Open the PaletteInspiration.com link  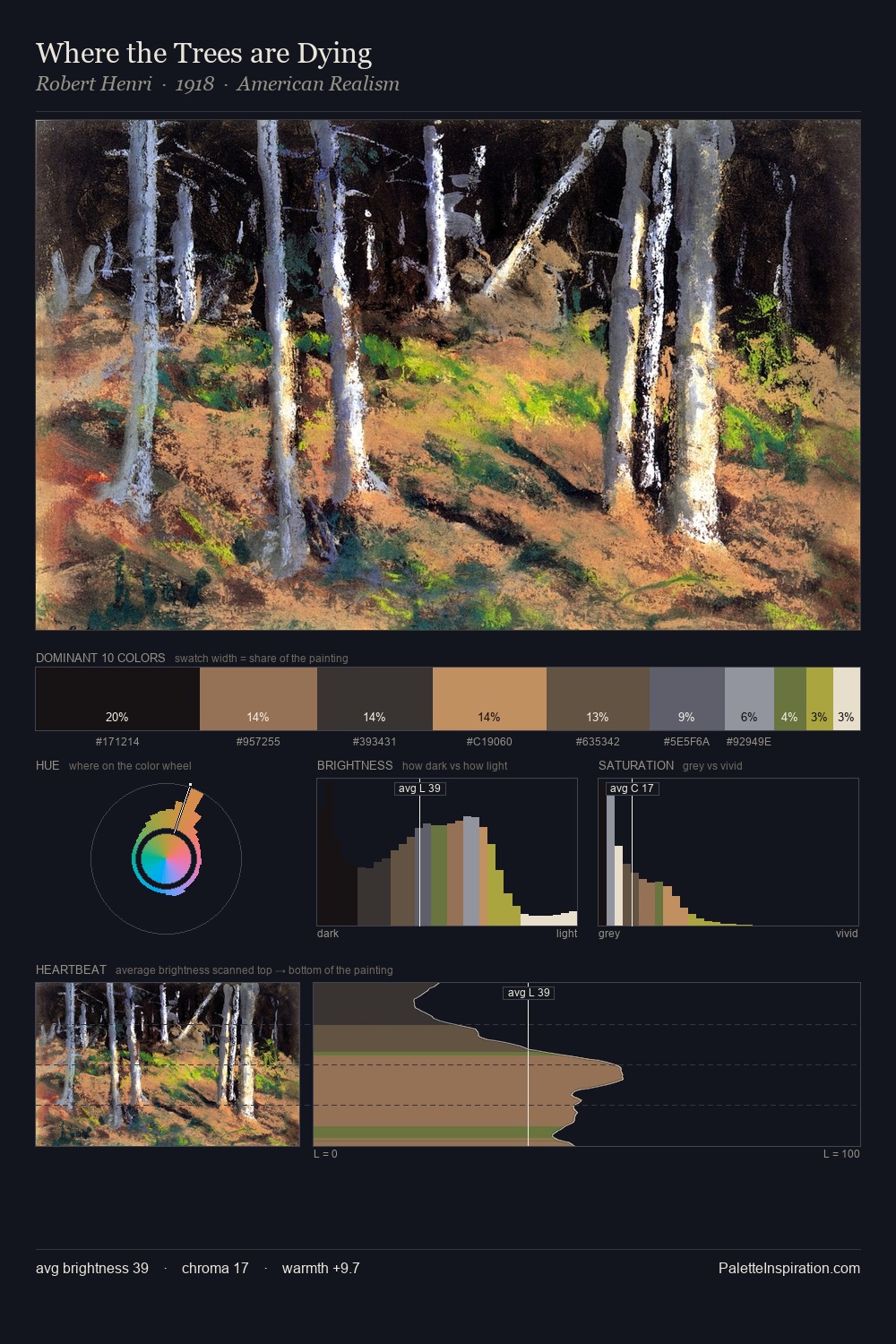[x=789, y=1268]
